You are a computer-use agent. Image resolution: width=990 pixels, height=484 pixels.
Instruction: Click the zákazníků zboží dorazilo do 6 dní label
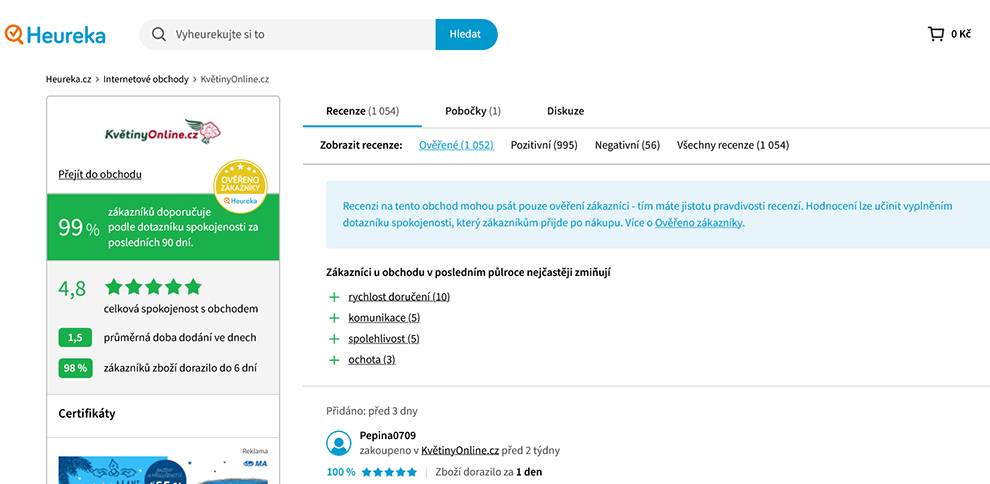tap(180, 368)
